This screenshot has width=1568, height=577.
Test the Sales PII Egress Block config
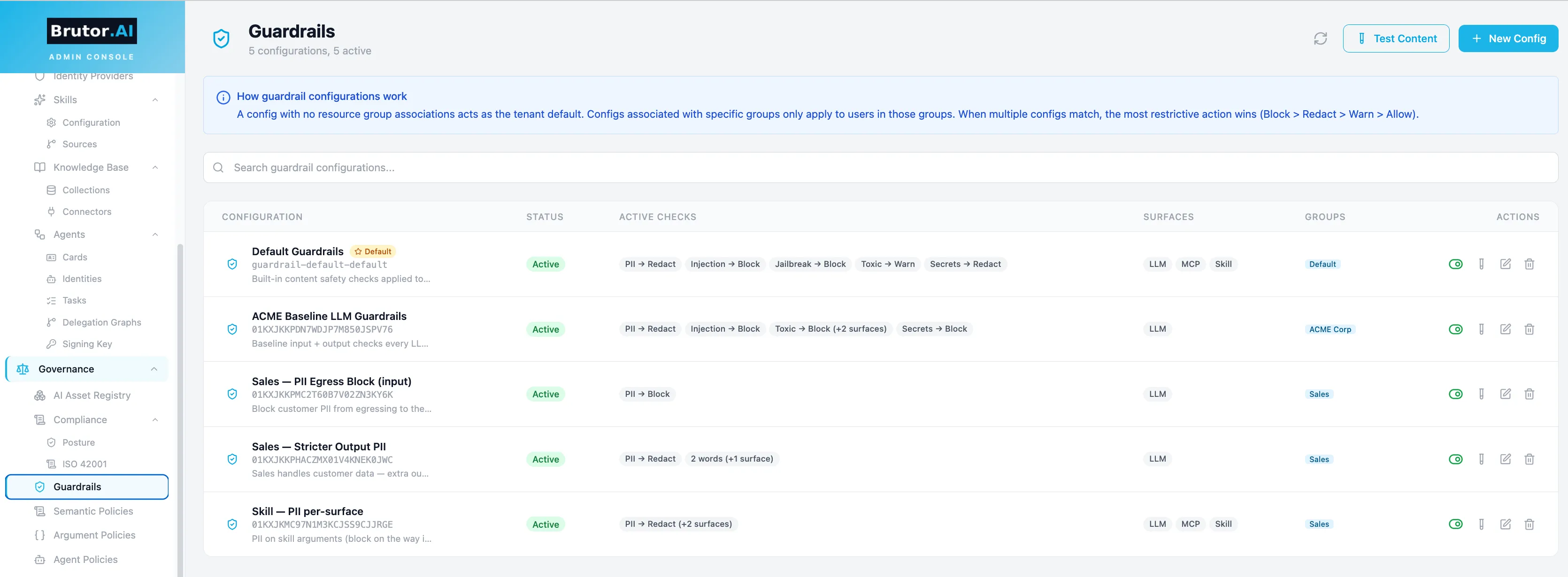point(1481,394)
